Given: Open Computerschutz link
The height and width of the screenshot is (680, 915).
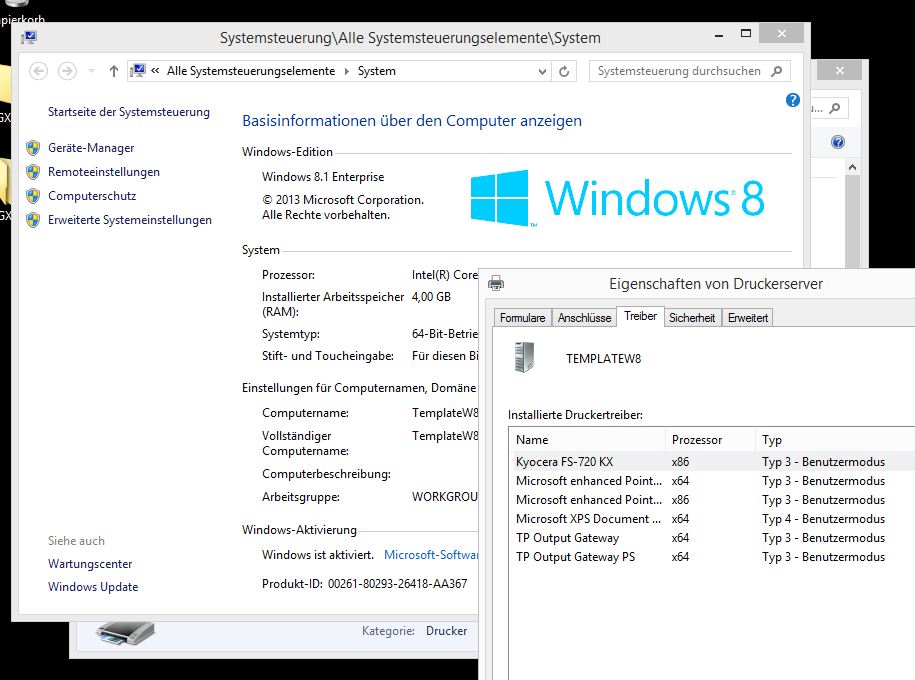Looking at the screenshot, I should (x=92, y=196).
